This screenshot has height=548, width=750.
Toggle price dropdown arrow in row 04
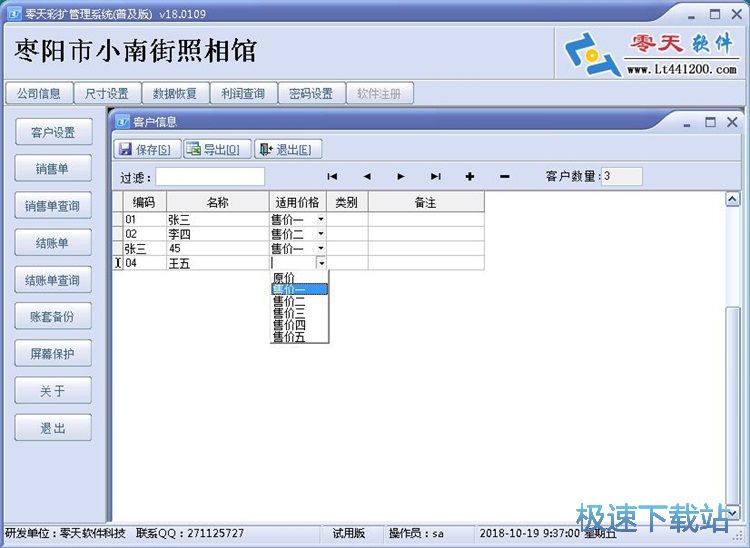(x=321, y=263)
